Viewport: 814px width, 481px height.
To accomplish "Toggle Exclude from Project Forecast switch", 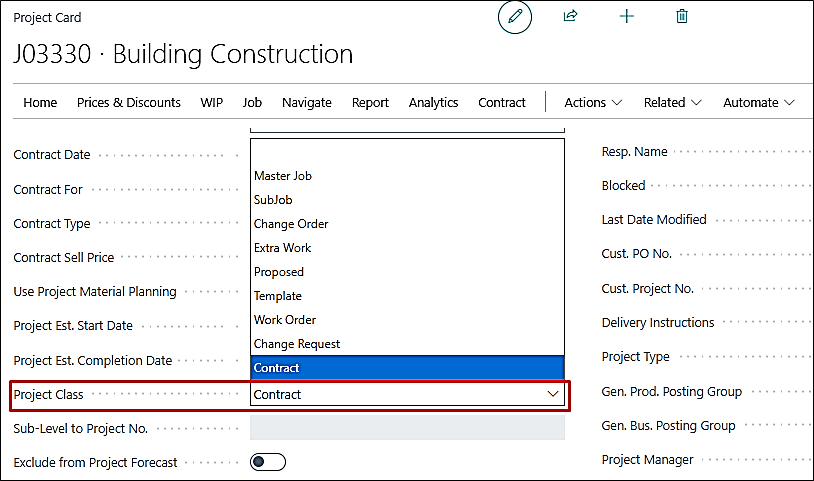I will coord(268,462).
